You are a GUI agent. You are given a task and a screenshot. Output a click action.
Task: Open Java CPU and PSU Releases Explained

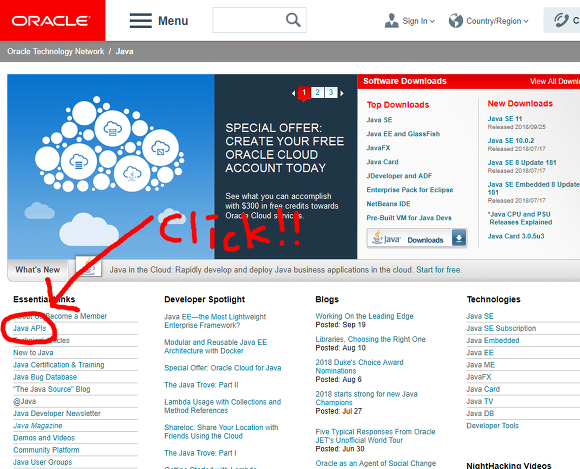click(x=520, y=218)
